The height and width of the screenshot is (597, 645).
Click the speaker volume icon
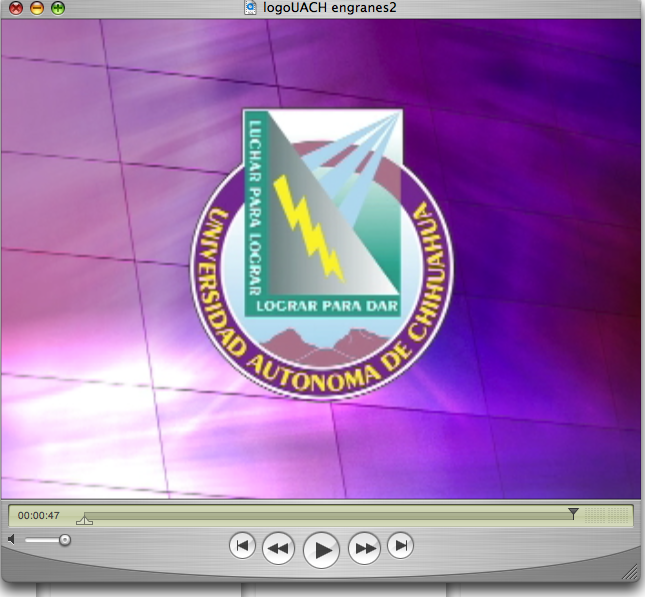click(x=12, y=539)
